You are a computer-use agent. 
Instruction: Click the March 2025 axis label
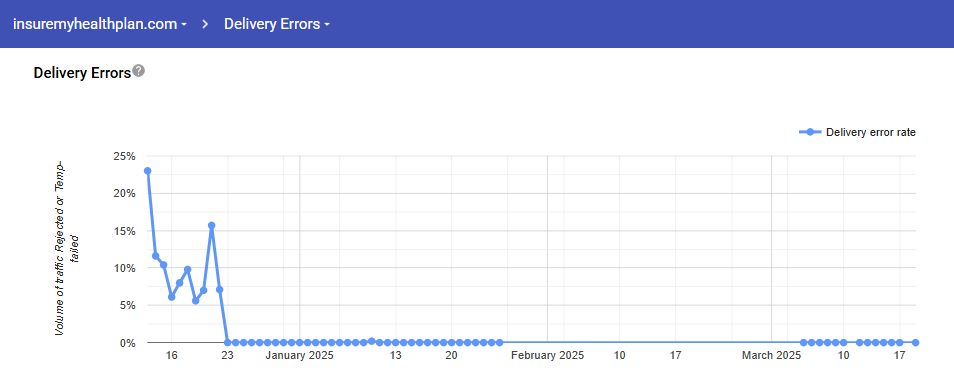pos(771,355)
